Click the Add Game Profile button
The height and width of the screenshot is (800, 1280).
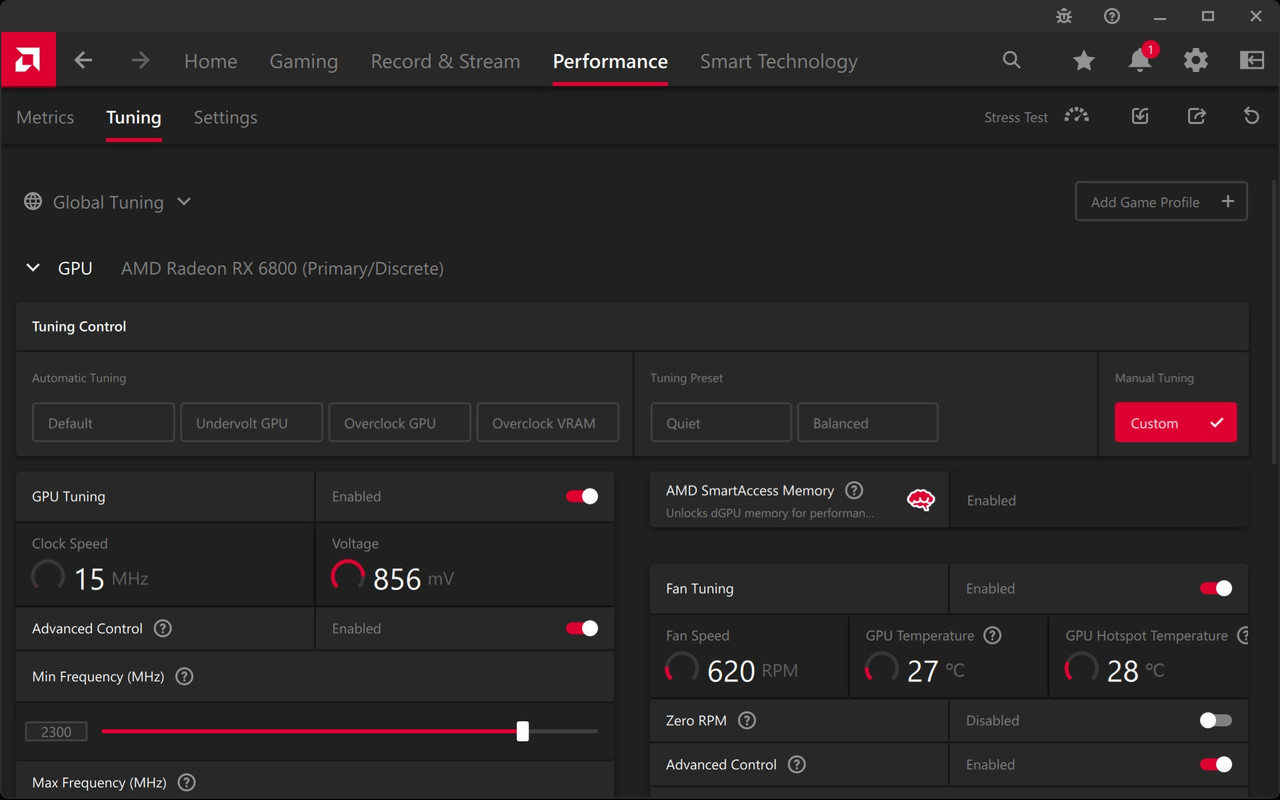pos(1161,201)
